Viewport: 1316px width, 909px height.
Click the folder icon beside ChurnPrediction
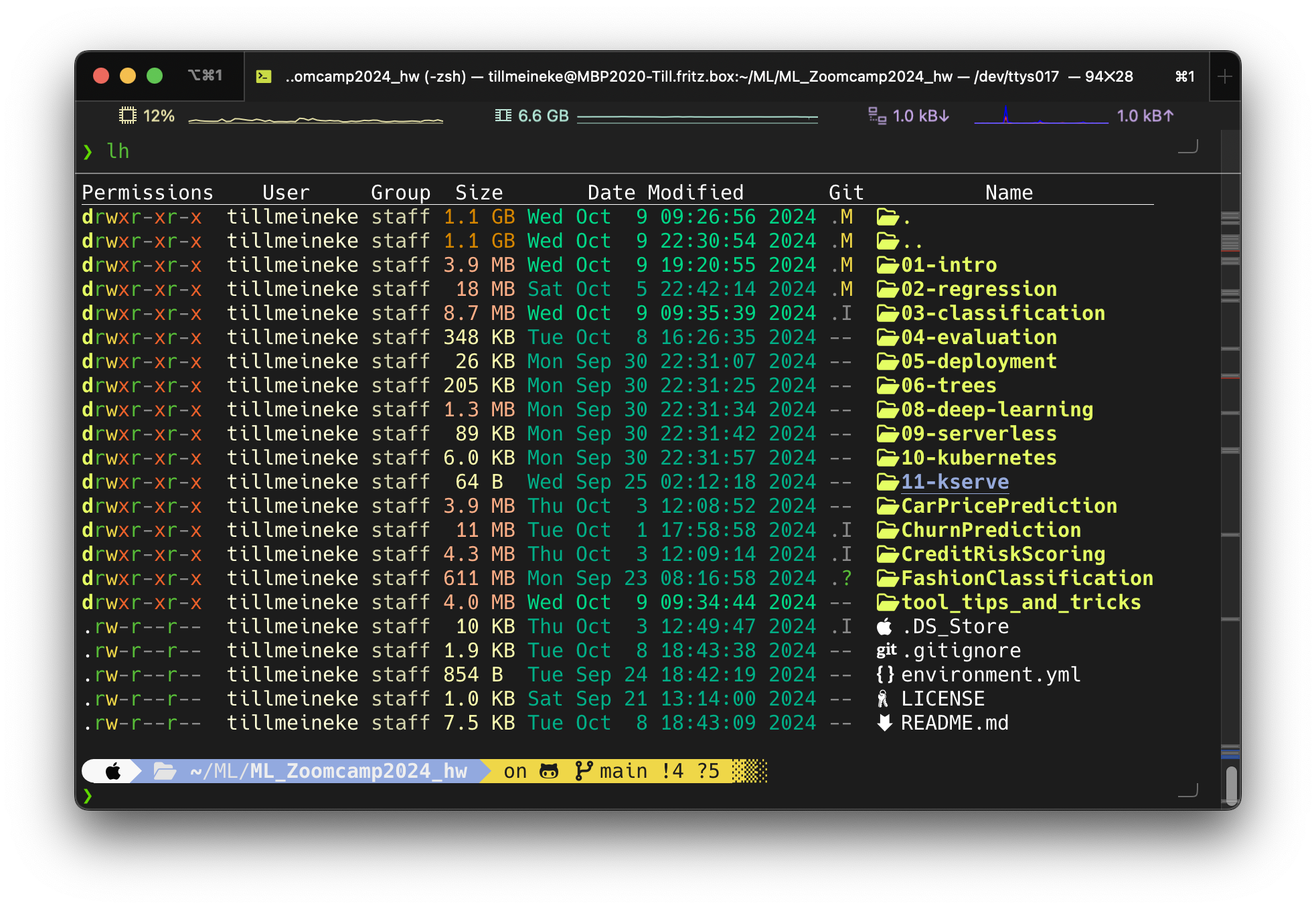[888, 531]
